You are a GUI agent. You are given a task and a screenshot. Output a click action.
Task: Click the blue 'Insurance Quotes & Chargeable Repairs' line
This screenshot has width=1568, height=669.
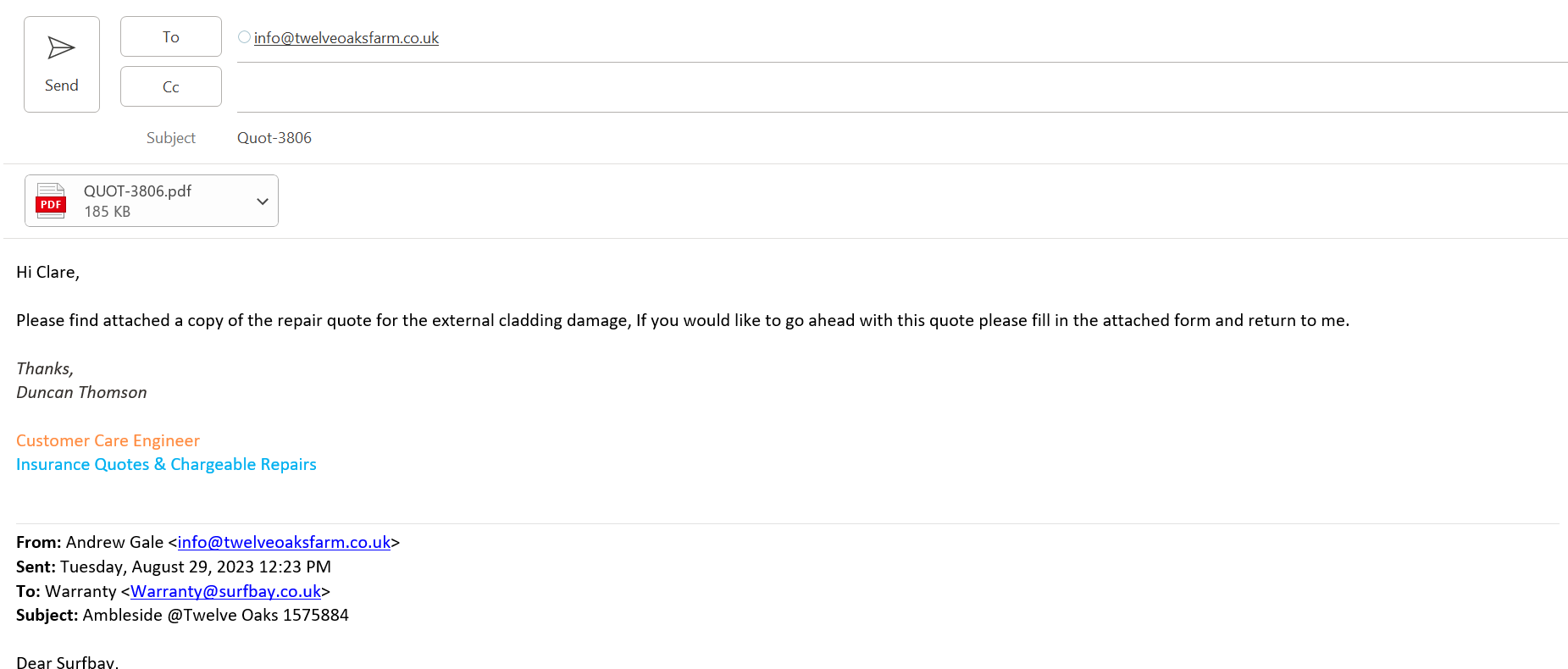click(x=166, y=465)
